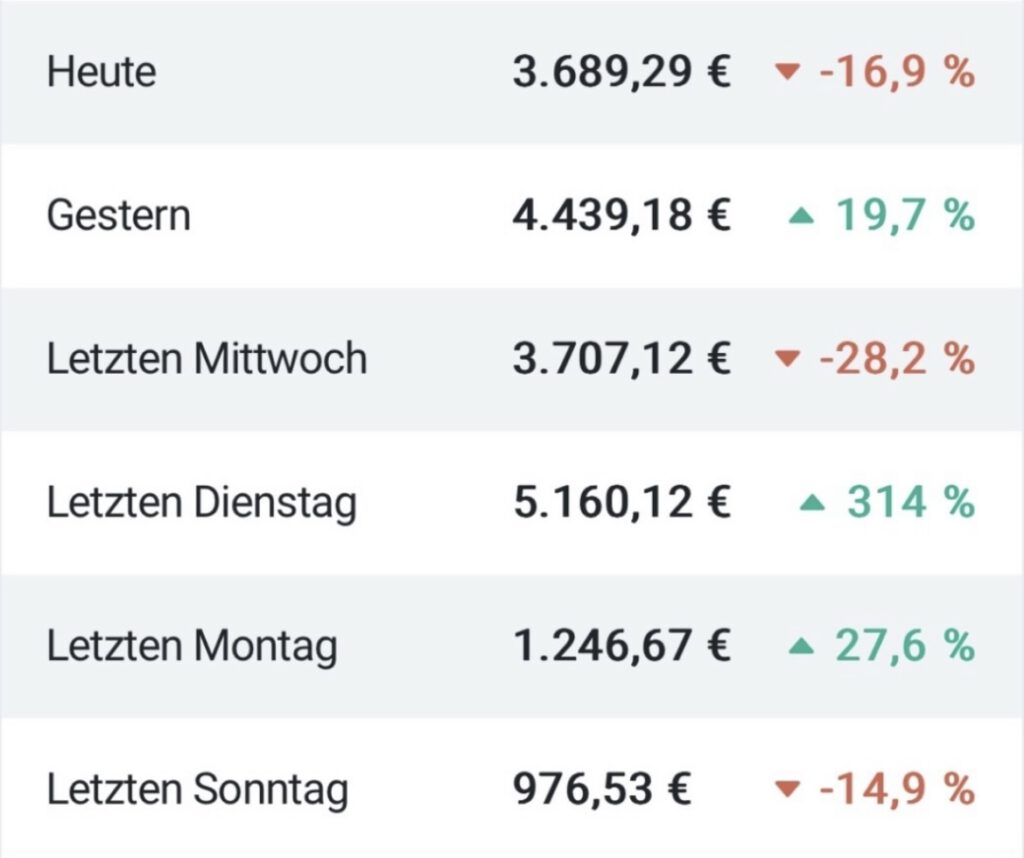Select the Gestern row label
The height and width of the screenshot is (858, 1024).
tap(118, 215)
